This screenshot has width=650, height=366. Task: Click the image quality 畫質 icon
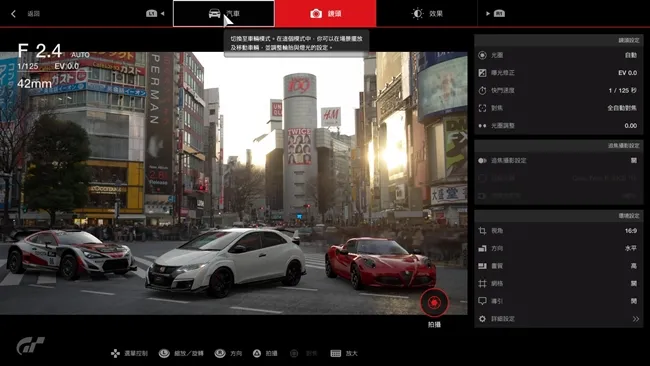[482, 266]
